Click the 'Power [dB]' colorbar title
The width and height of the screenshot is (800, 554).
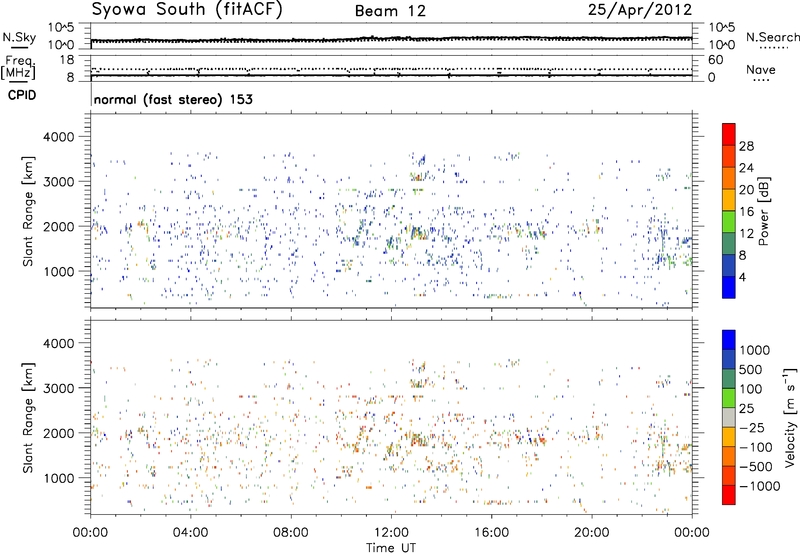point(763,211)
